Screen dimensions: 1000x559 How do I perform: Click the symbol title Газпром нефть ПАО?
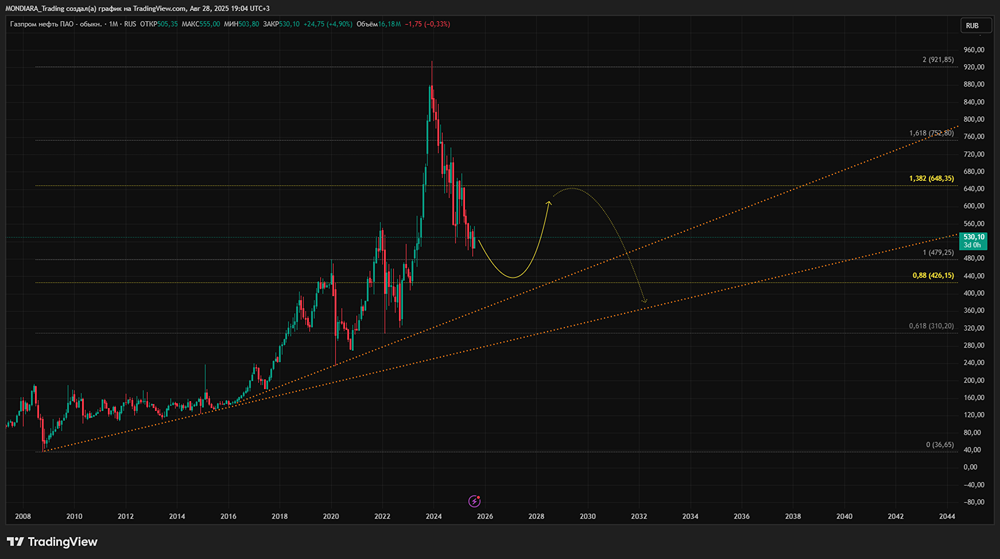tap(41, 24)
